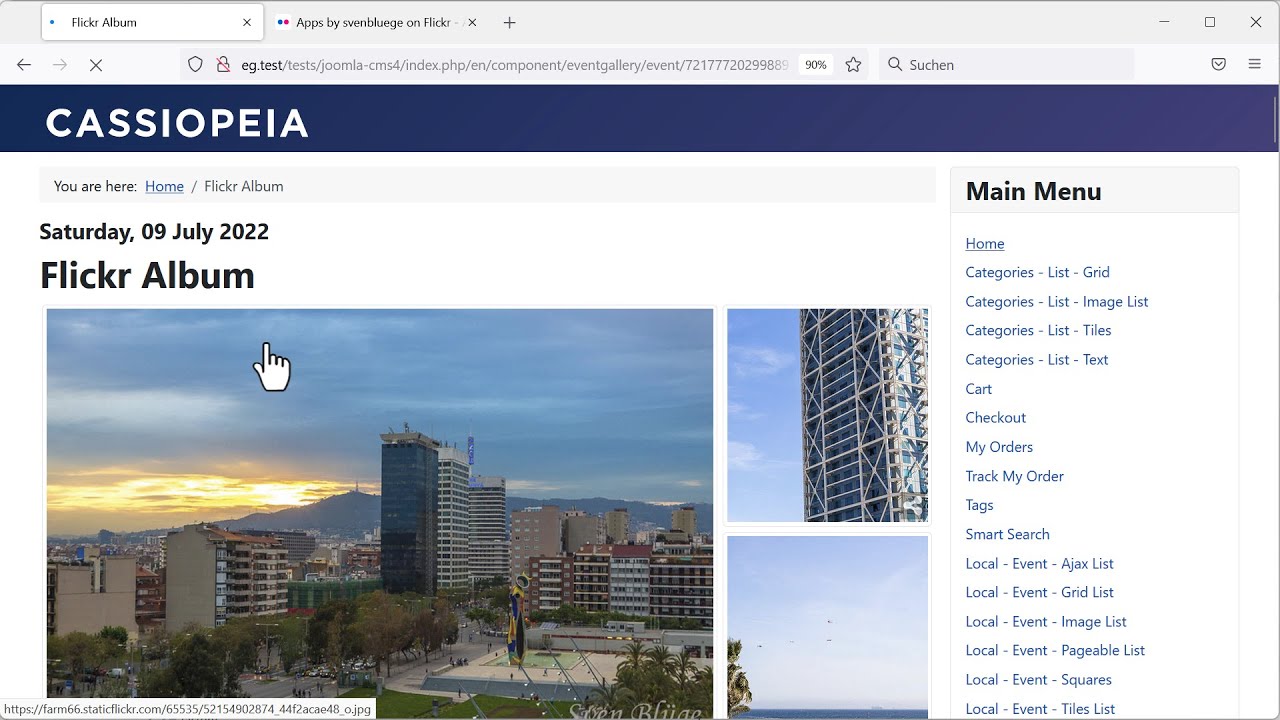Screen dimensions: 1280x720
Task: Open Local - Event - Image List
Action: [1045, 621]
